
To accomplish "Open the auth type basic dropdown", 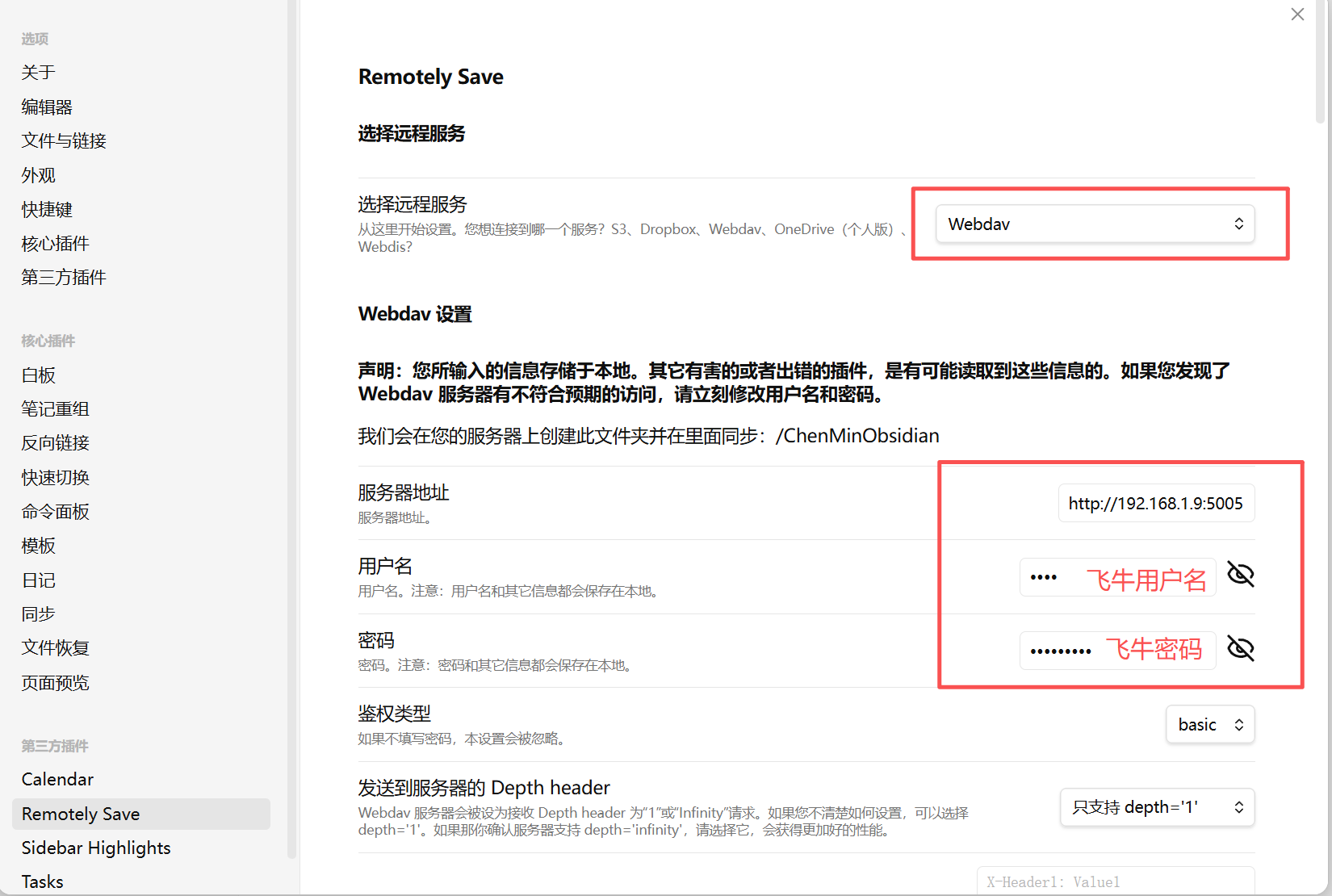I will pyautogui.click(x=1210, y=724).
